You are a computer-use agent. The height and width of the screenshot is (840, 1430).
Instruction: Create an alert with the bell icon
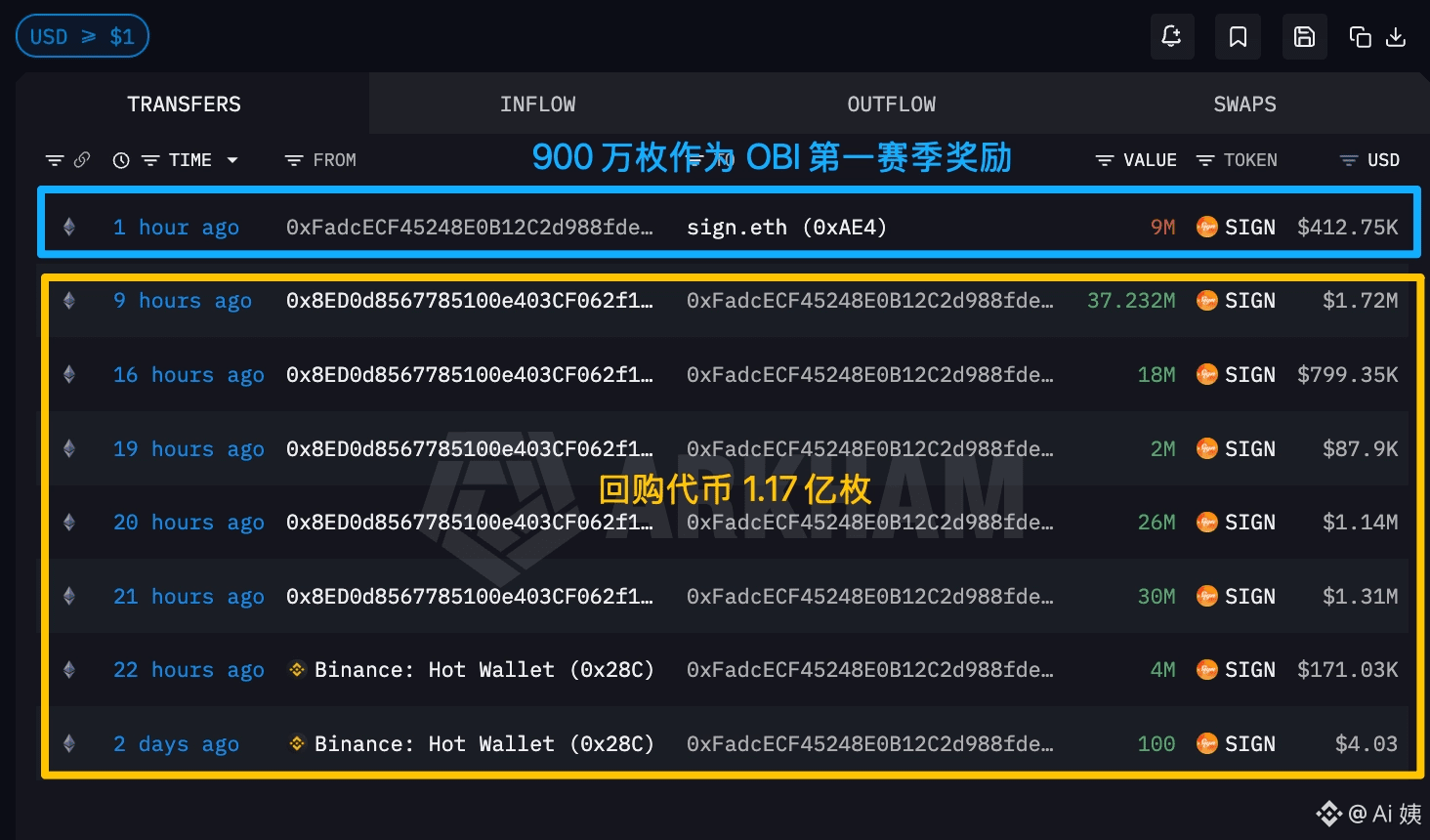pos(1172,37)
